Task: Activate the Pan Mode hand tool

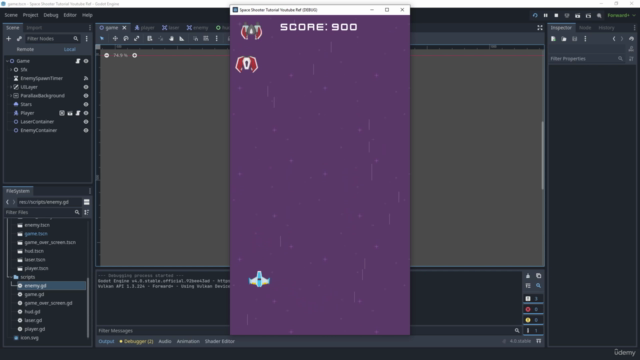Action: pos(171,38)
